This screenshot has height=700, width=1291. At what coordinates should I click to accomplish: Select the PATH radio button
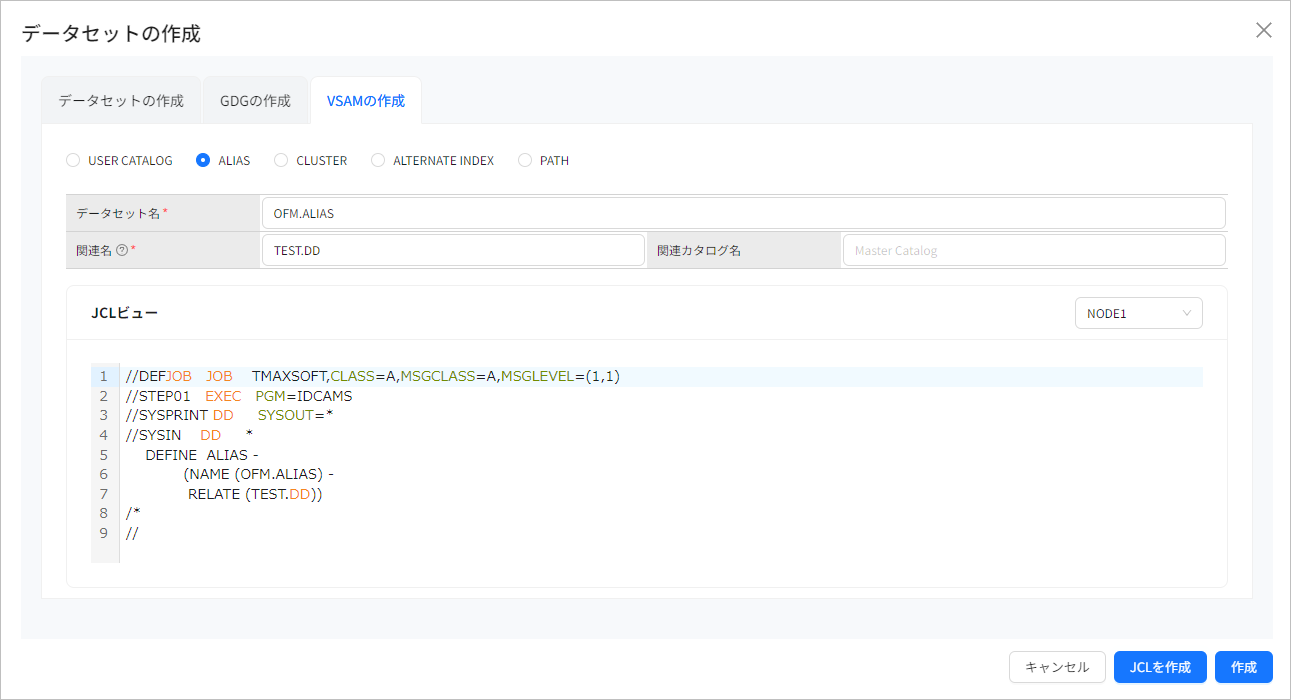tap(525, 160)
